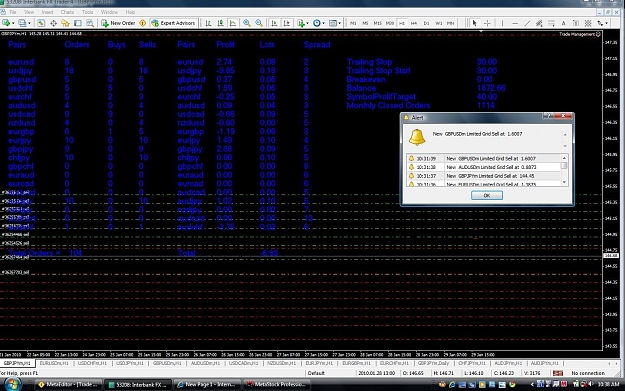Screen dimensions: 625x391
Task: Draw a Horizontal Line tool
Action: [x=515, y=23]
